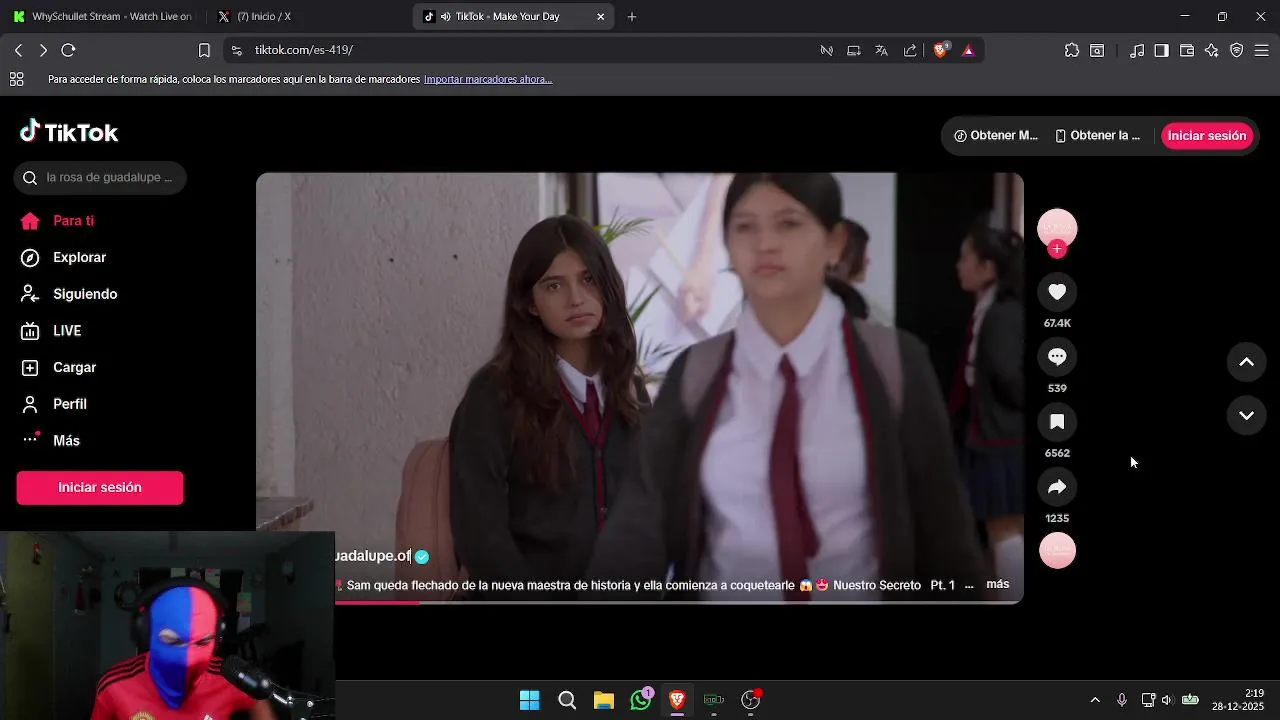Open the apps grid in bookmarks bar
This screenshot has width=1280, height=720.
coord(16,79)
